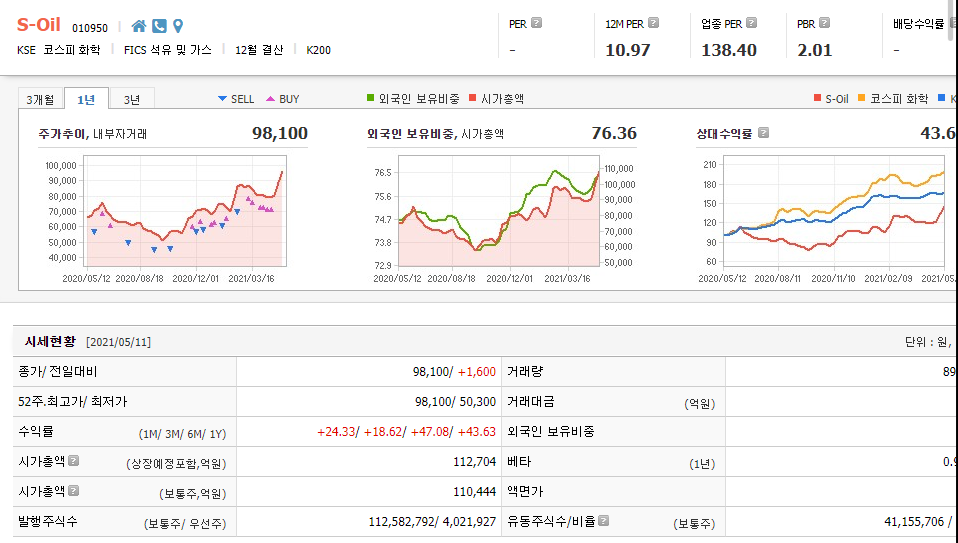The height and width of the screenshot is (543, 958).
Task: Open help icon next to 시가총액 보통주
Action: click(x=74, y=490)
